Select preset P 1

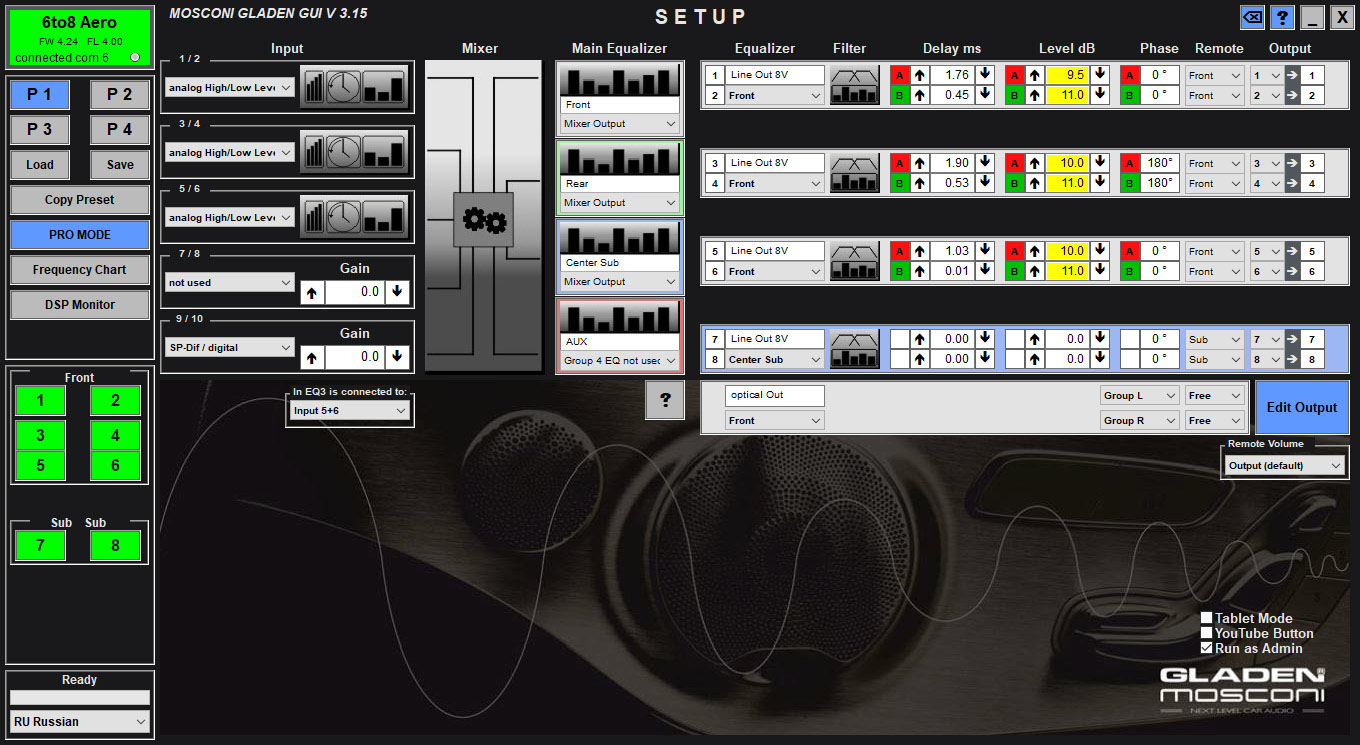click(40, 94)
